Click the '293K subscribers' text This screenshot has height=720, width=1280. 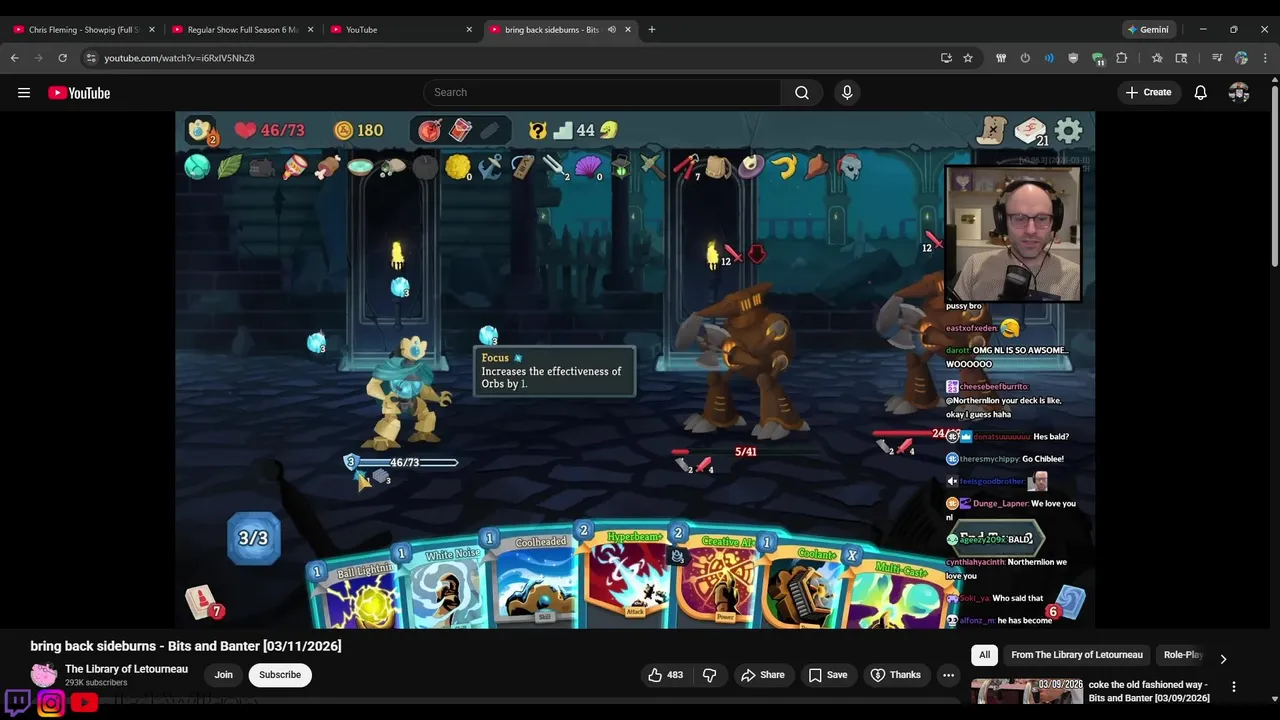click(96, 683)
